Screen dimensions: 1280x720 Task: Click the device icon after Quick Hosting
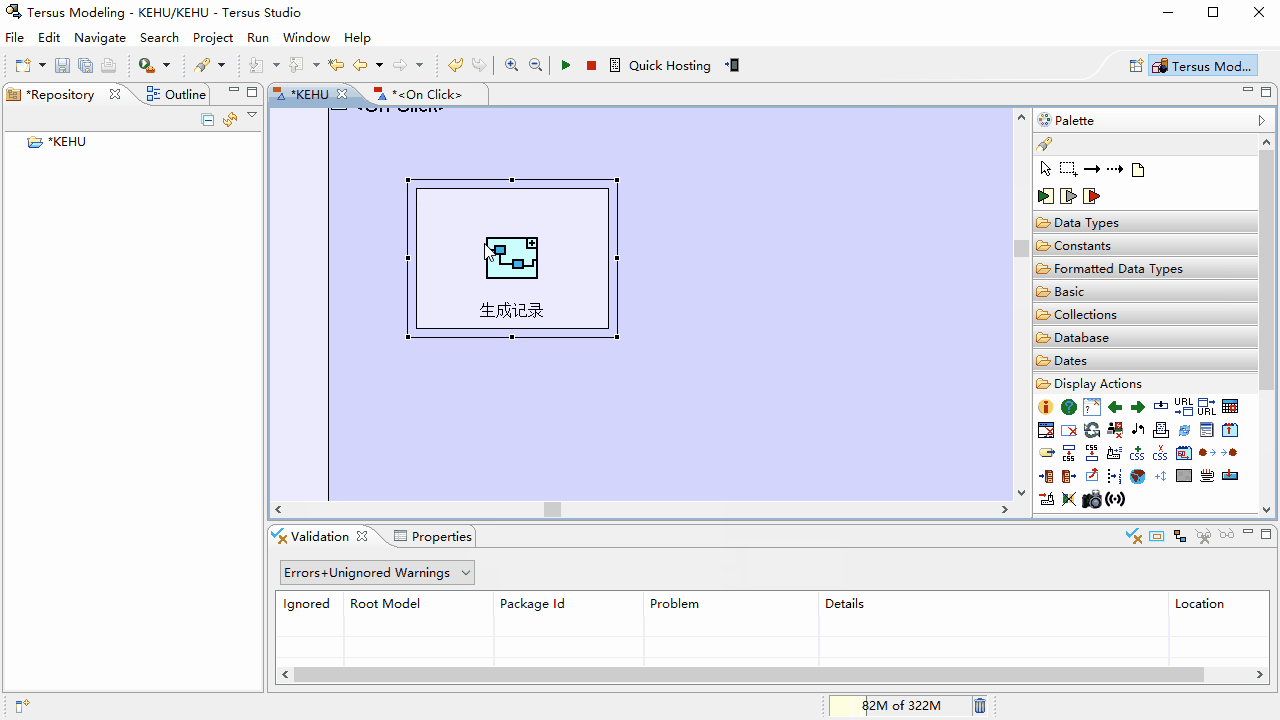[x=732, y=65]
